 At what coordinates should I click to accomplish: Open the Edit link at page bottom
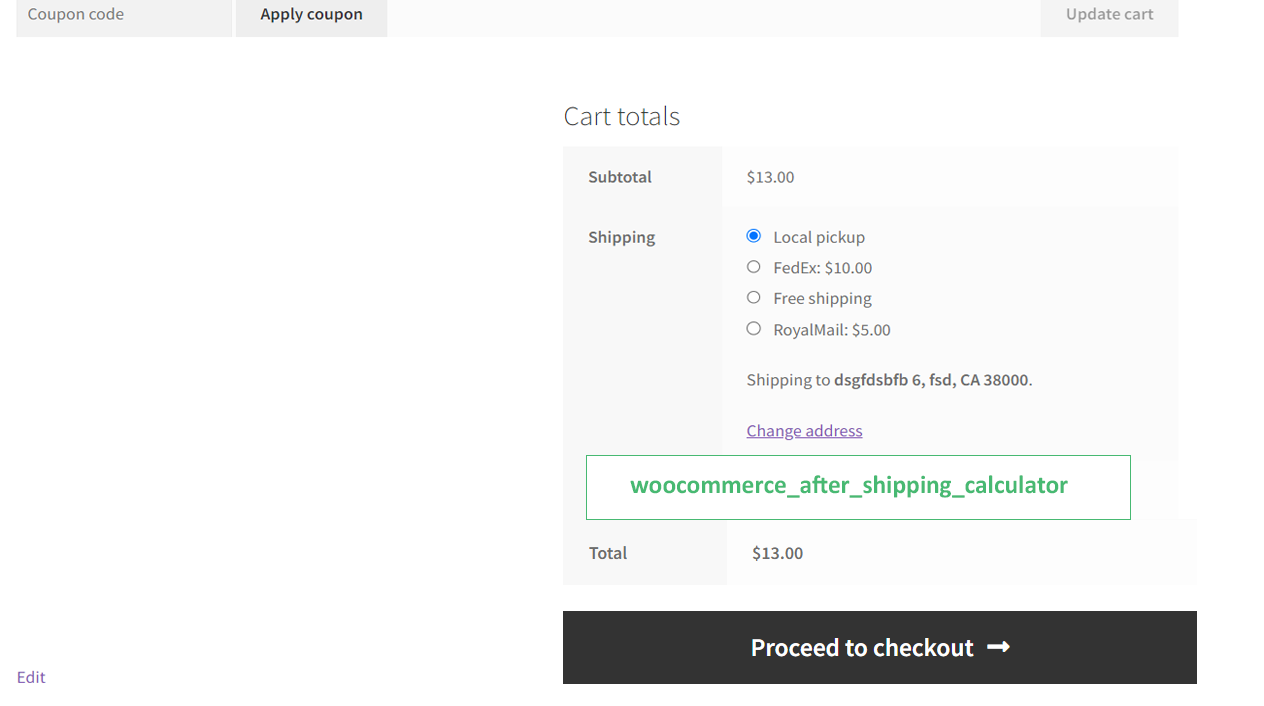click(x=31, y=678)
